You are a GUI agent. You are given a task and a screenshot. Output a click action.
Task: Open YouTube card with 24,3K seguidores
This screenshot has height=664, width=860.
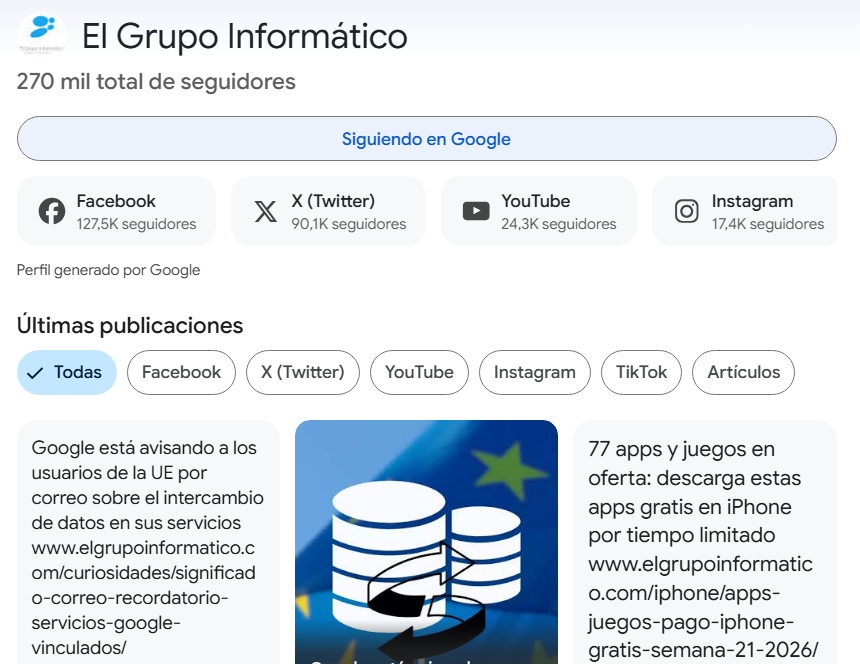[539, 211]
